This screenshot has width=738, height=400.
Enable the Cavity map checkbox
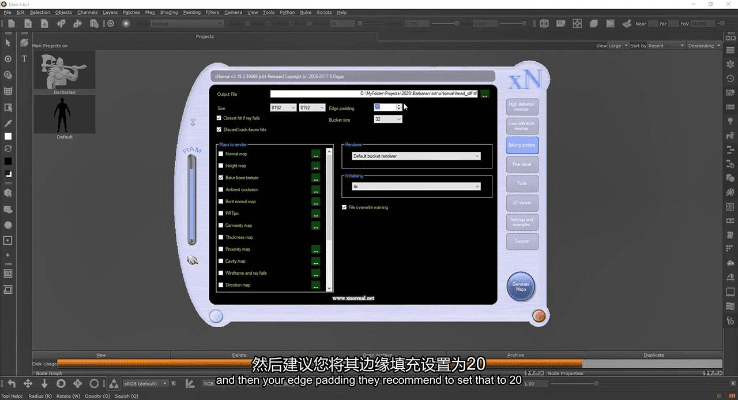click(x=221, y=261)
